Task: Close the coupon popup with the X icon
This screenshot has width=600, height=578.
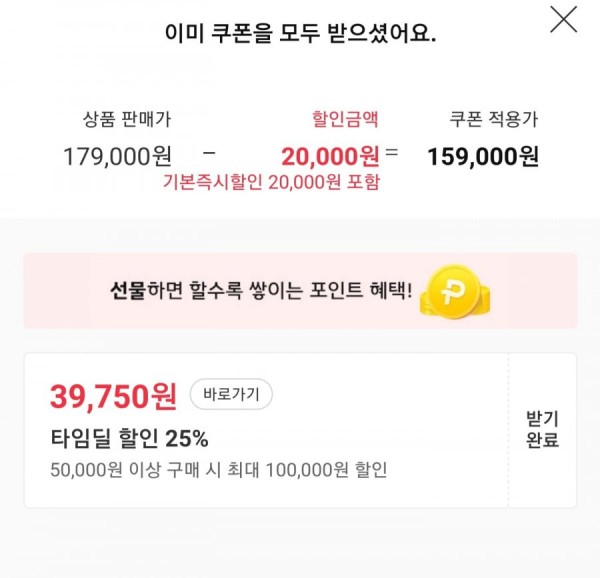Action: 563,19
